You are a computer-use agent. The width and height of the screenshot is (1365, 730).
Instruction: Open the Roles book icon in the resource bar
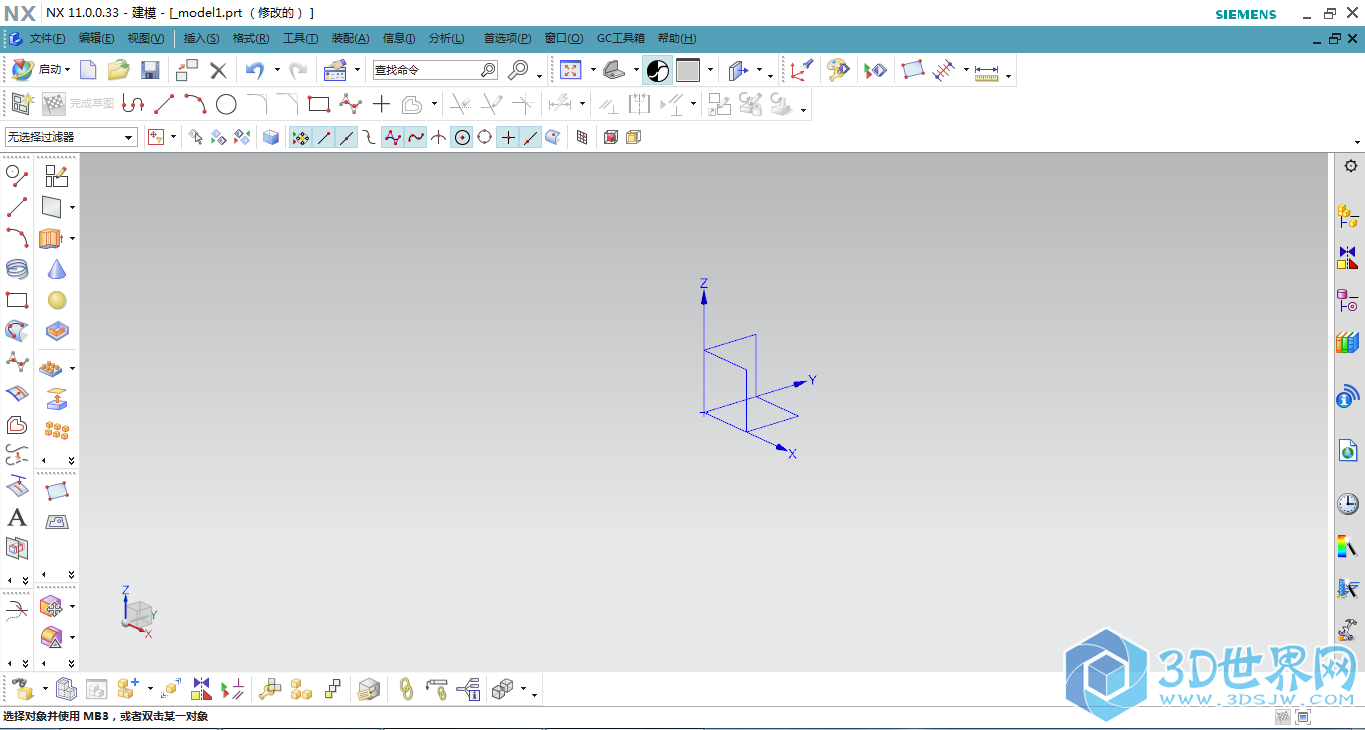coord(1347,343)
